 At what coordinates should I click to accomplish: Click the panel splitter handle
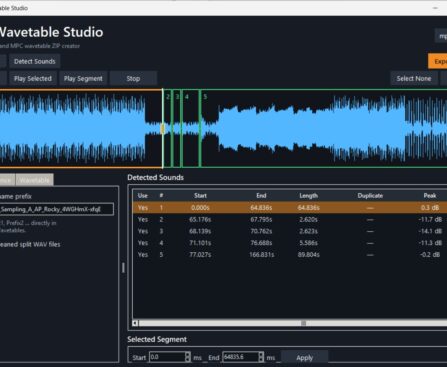coord(123,268)
